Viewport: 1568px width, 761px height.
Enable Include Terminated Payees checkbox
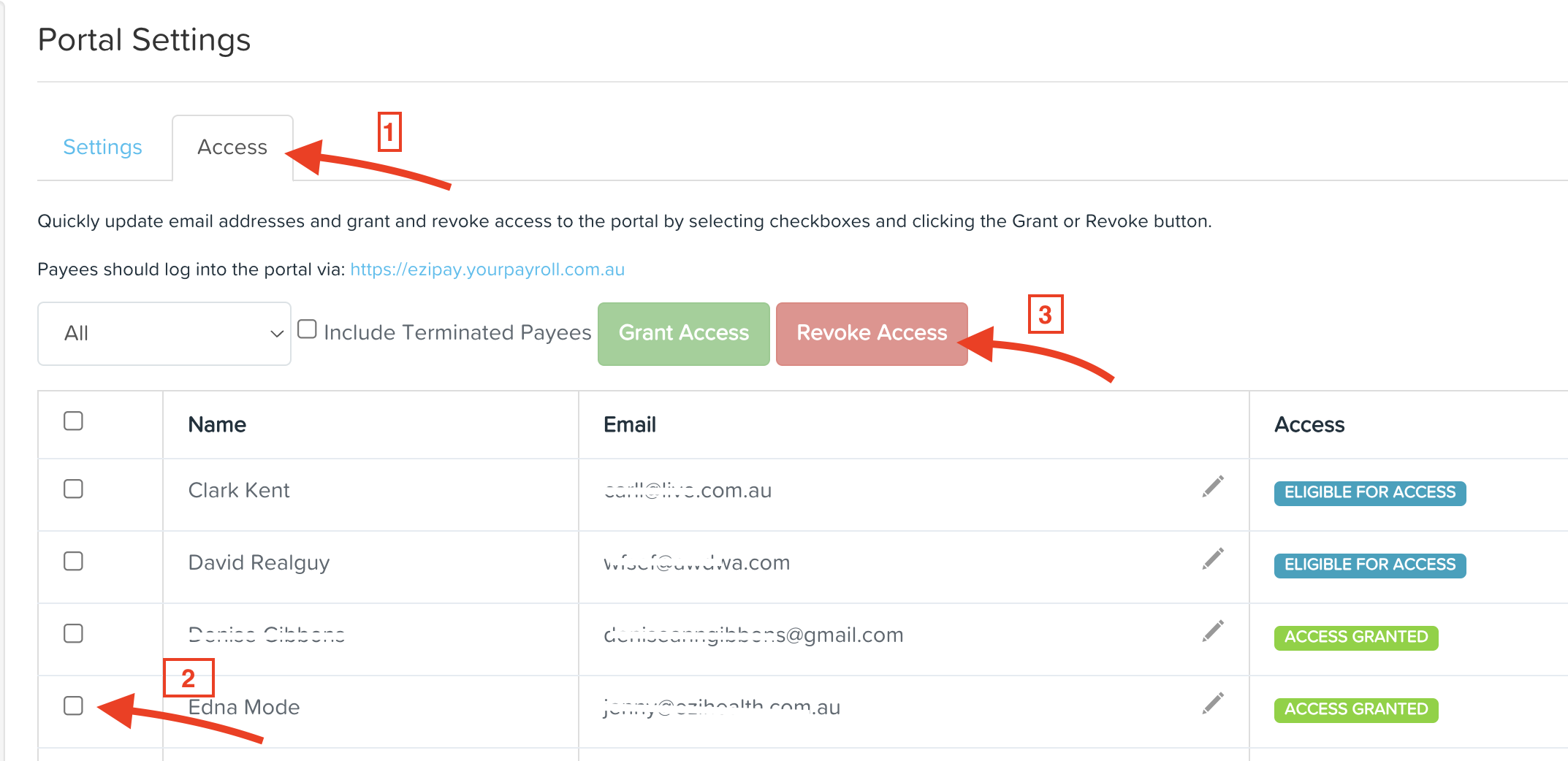(307, 329)
